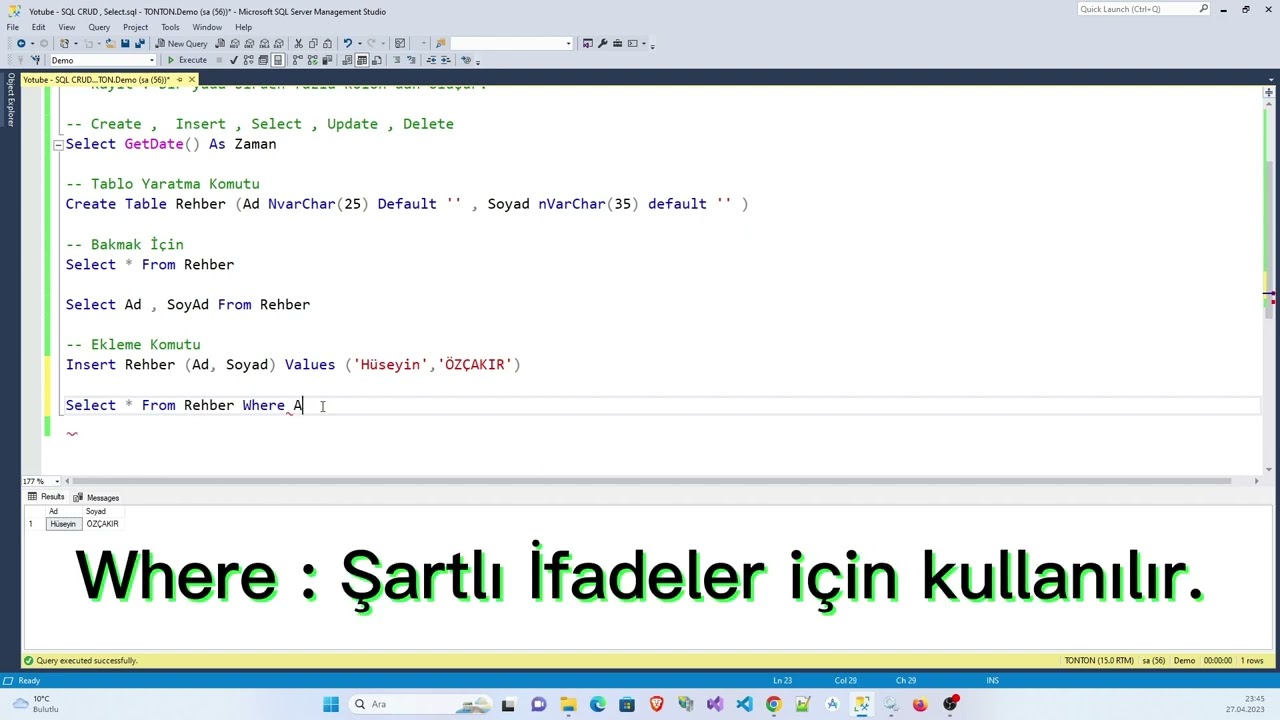Click the Save icon in toolbar
The image size is (1280, 720).
coord(125,43)
